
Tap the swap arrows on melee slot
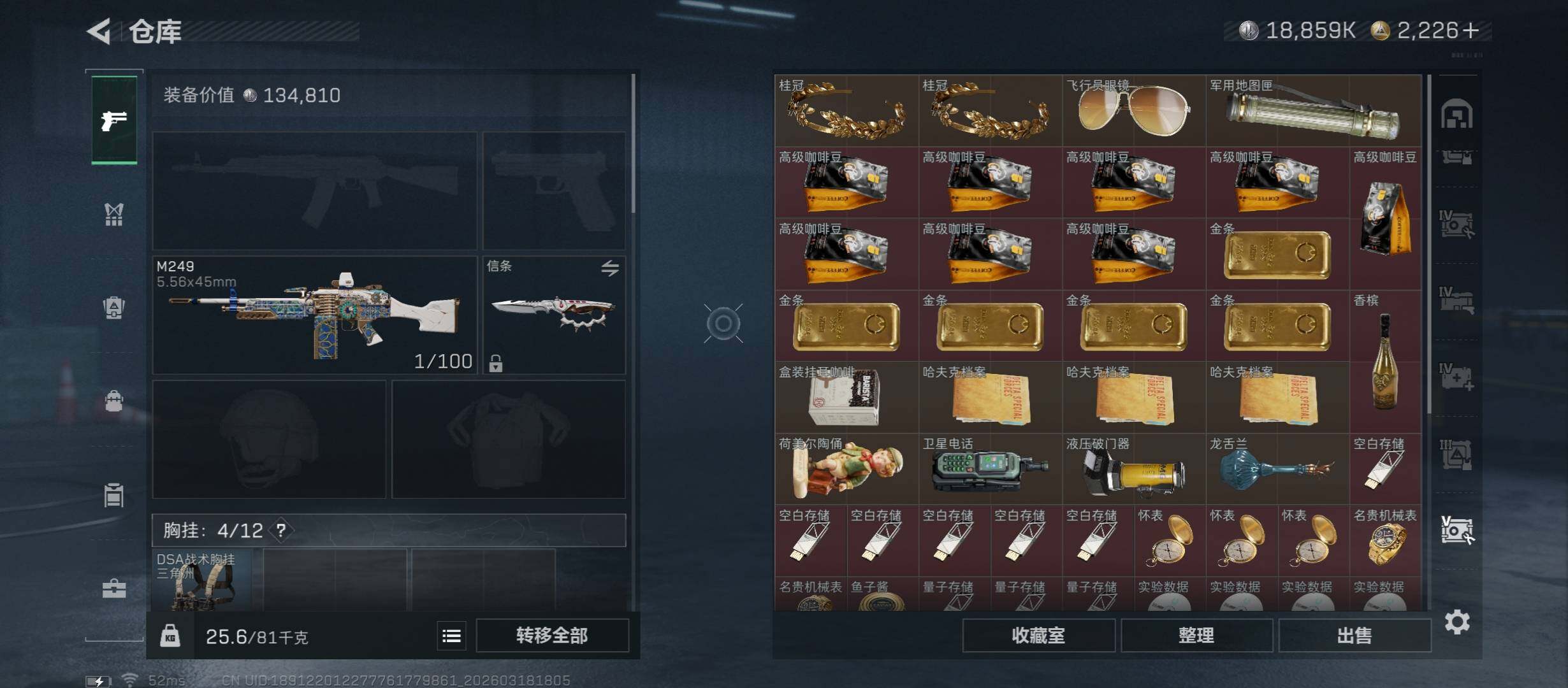610,268
